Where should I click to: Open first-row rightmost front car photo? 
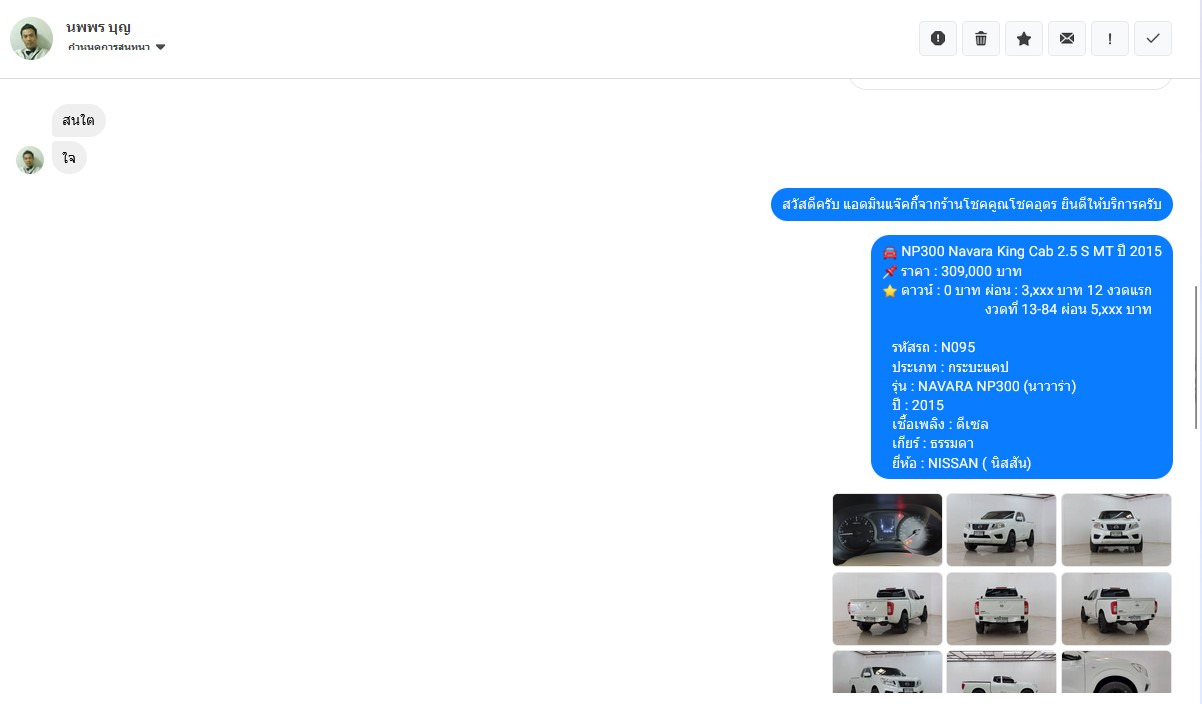tap(1116, 530)
